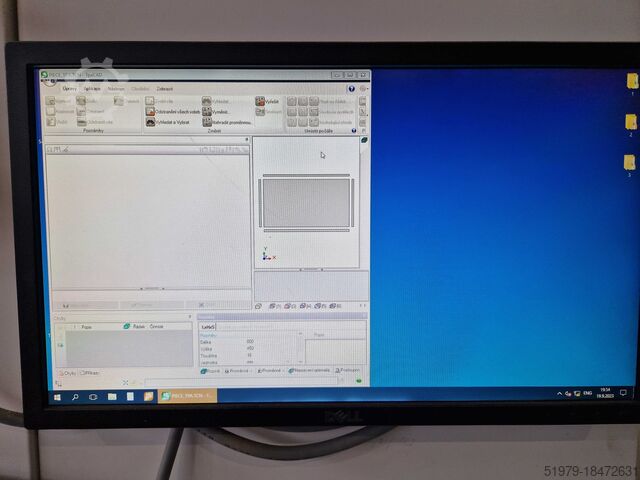The width and height of the screenshot is (640, 480).
Task: Switch to the Příkaz bottom tab
Action: coord(90,372)
